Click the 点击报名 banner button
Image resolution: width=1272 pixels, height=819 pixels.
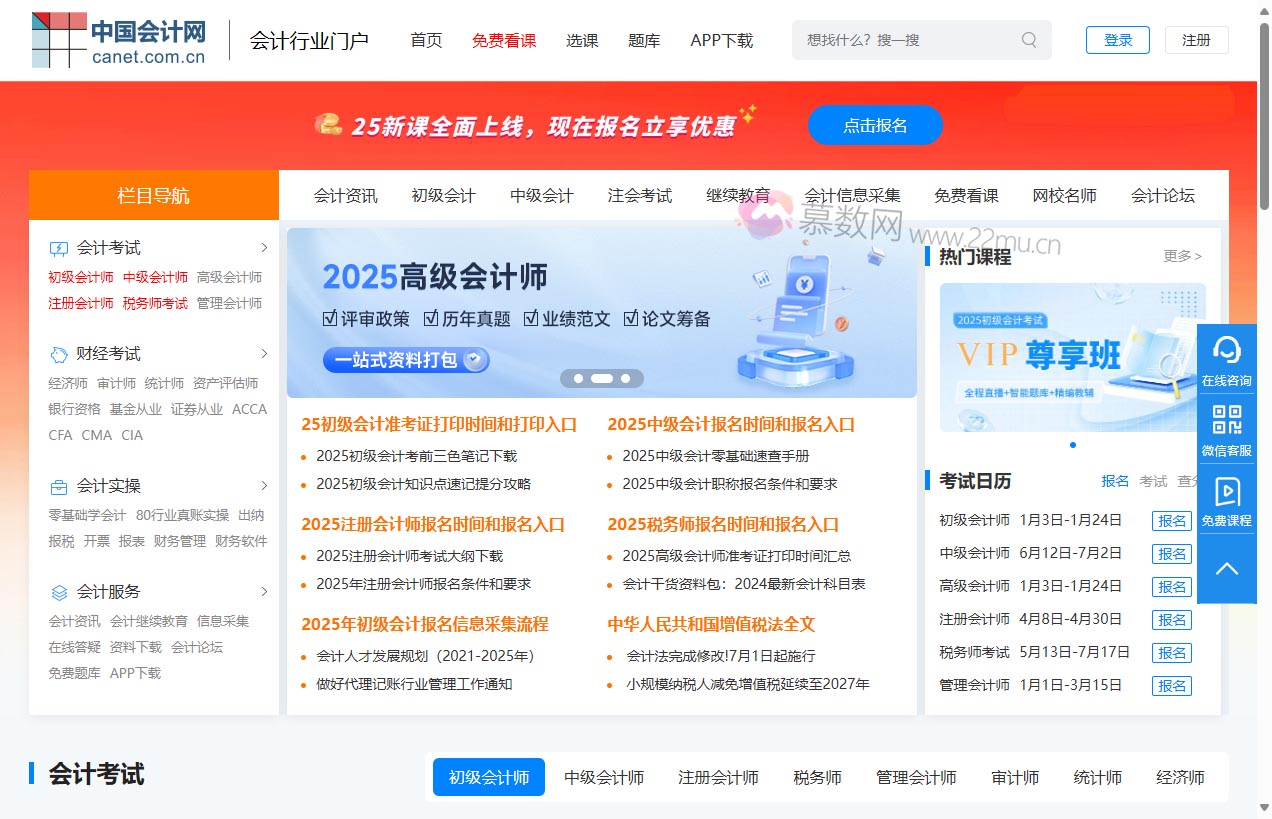pyautogui.click(x=875, y=125)
